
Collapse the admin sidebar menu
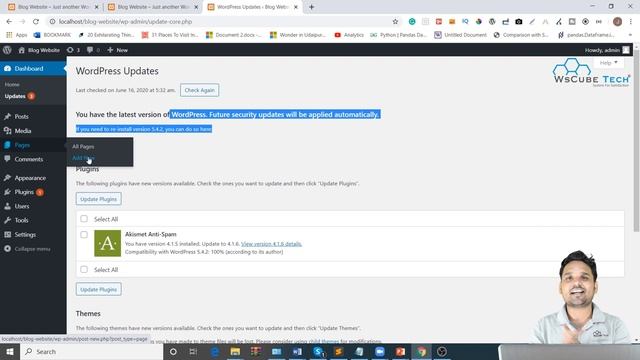tap(28, 249)
